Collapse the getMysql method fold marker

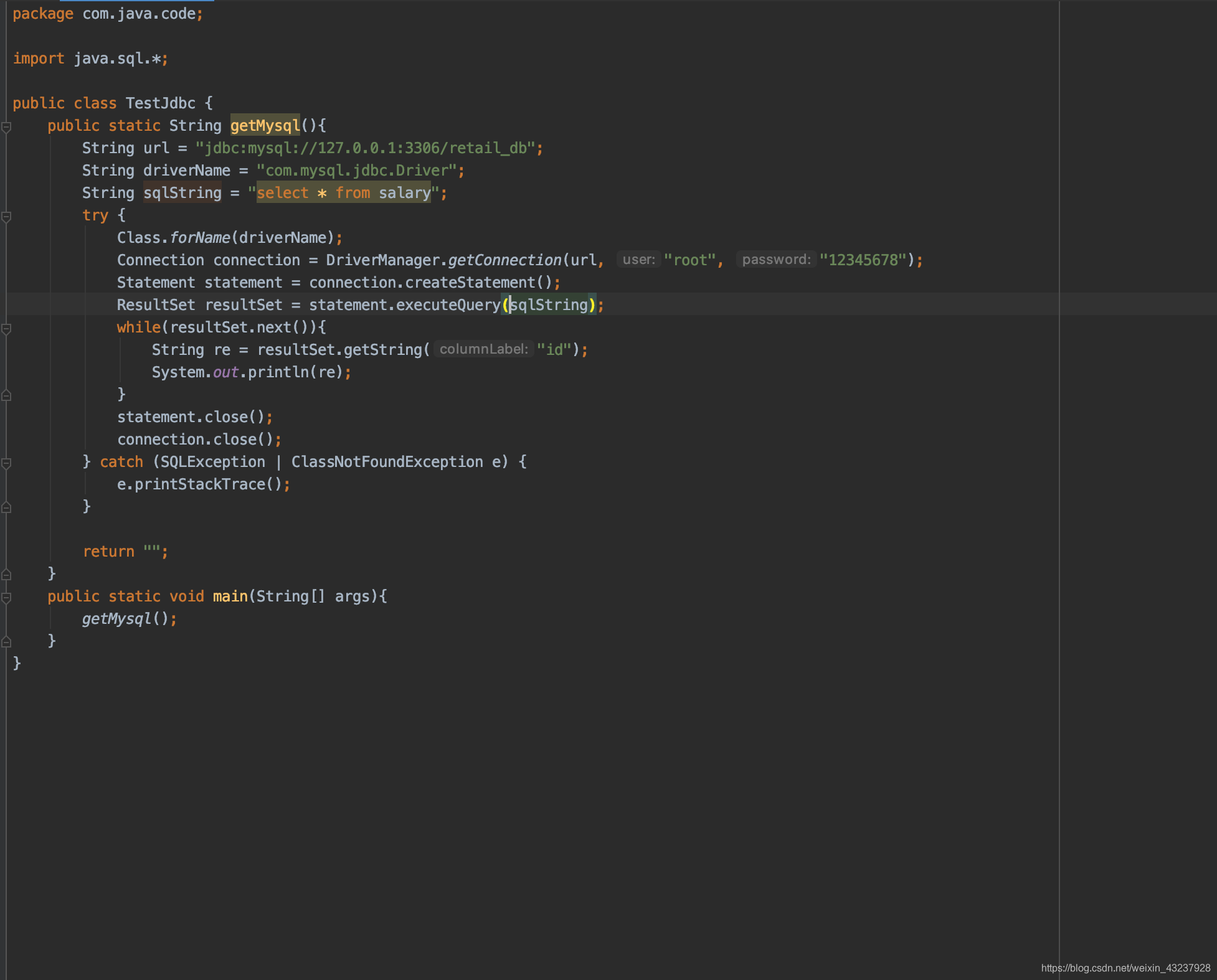[x=6, y=127]
